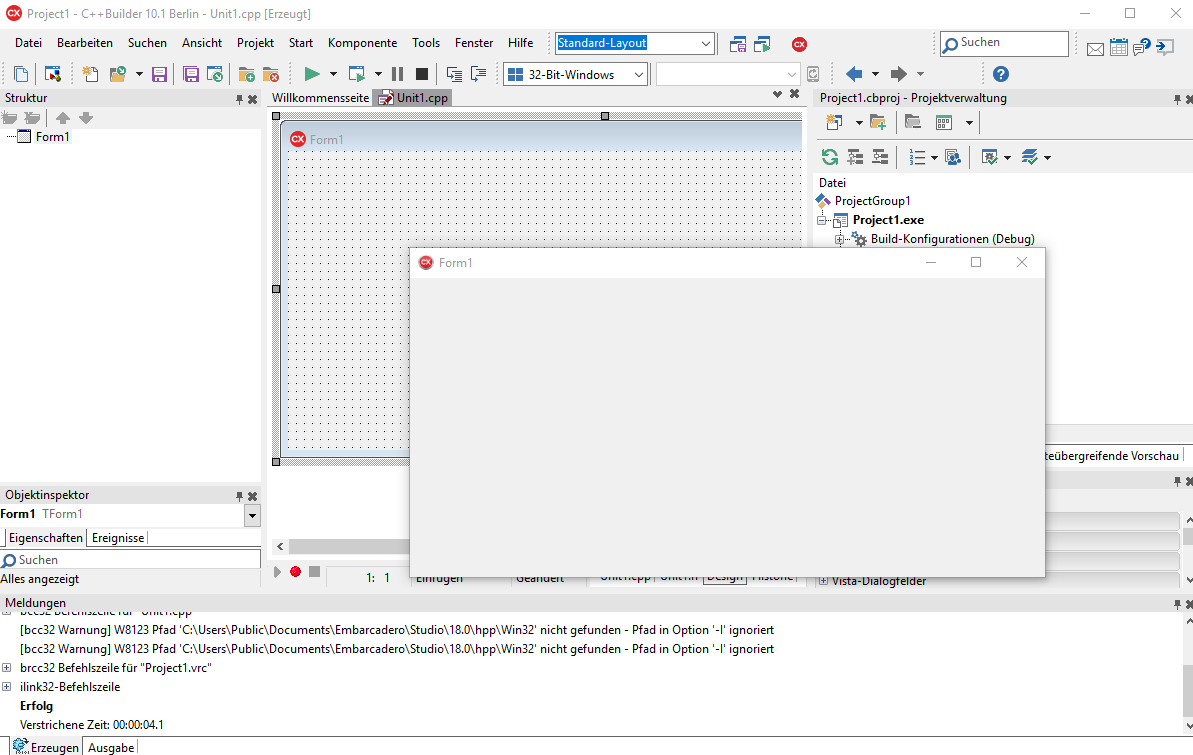Click the Save desktop layout icon
Image resolution: width=1193 pixels, height=755 pixels.
point(737,44)
